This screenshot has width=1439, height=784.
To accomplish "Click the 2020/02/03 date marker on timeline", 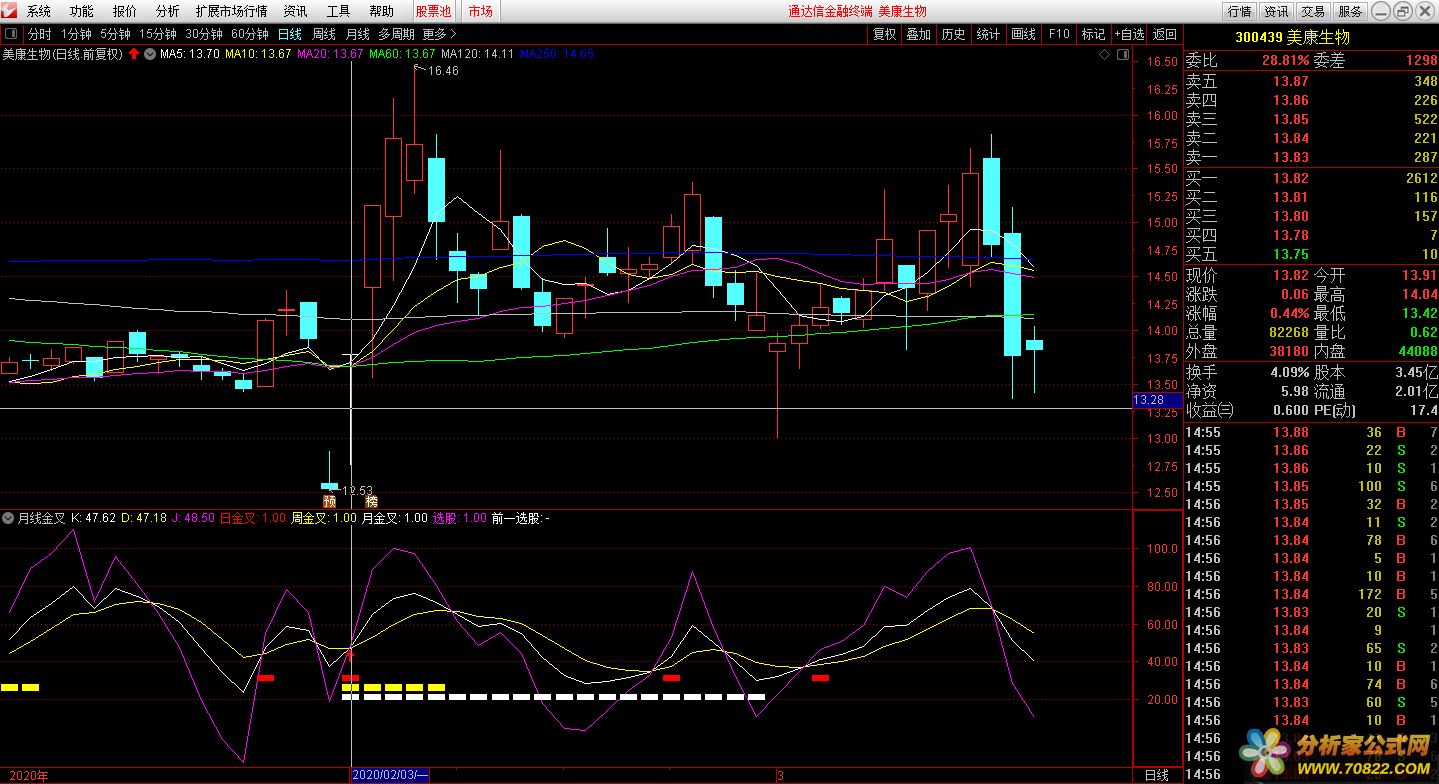I will point(390,775).
